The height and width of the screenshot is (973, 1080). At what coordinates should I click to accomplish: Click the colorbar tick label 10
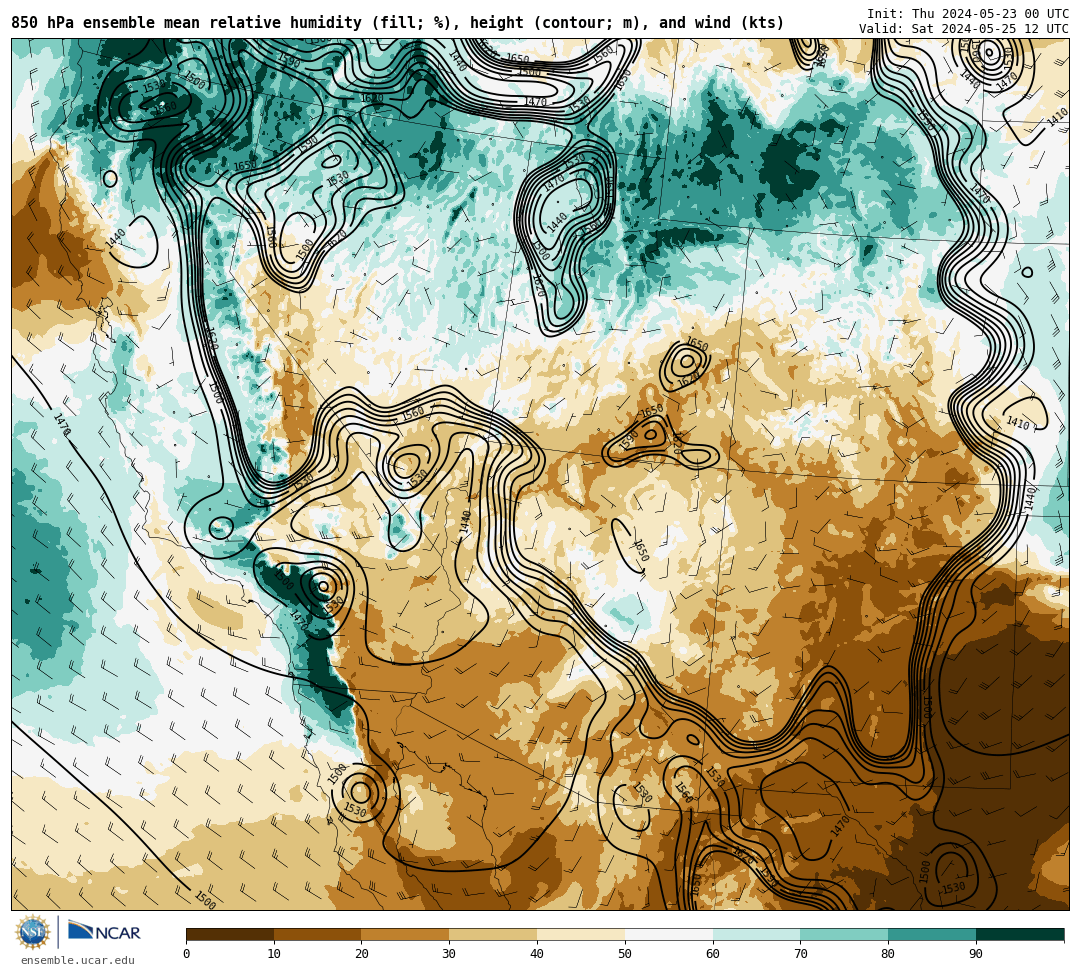click(x=274, y=954)
